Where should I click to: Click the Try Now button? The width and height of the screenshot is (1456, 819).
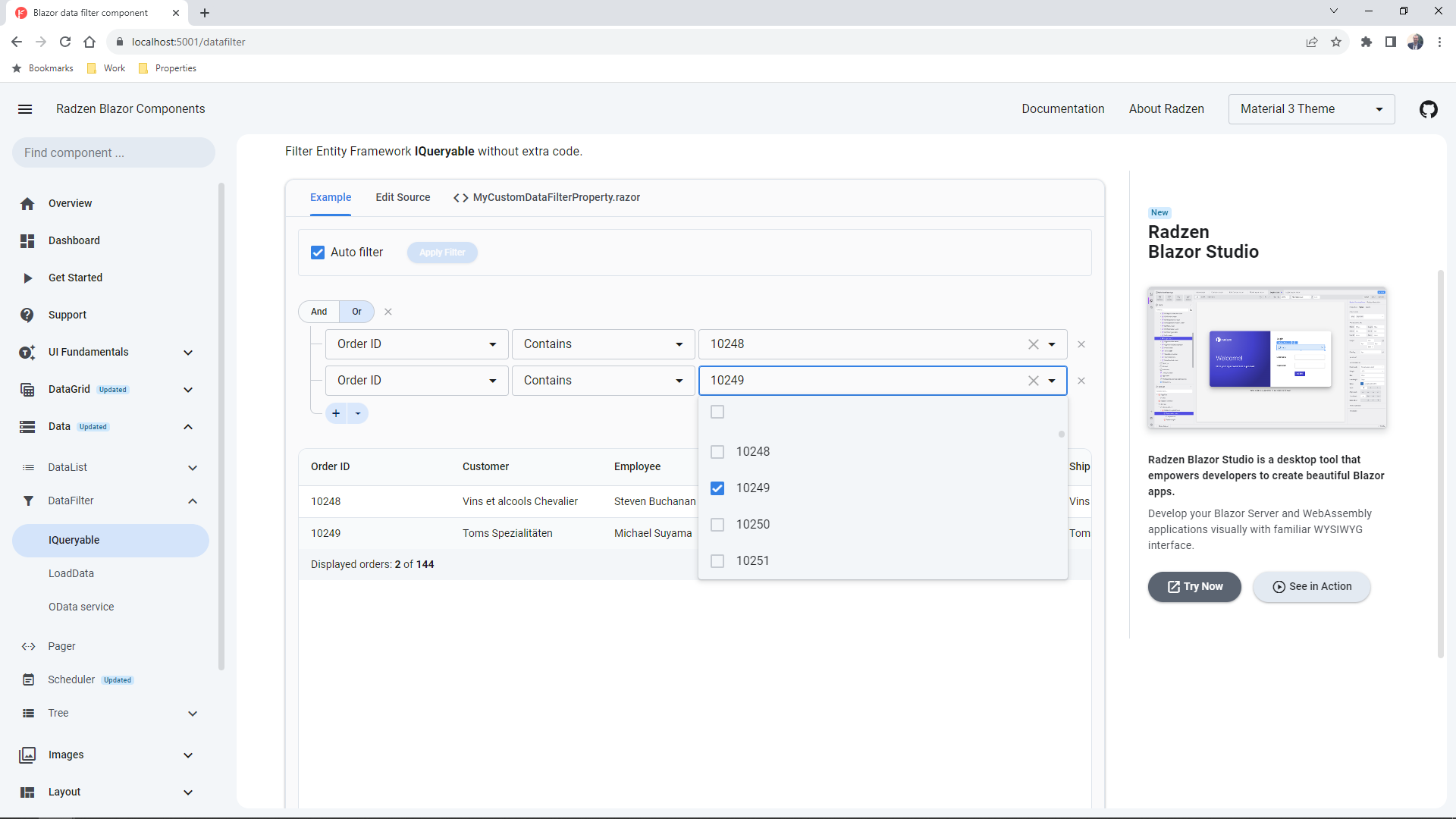tap(1194, 587)
